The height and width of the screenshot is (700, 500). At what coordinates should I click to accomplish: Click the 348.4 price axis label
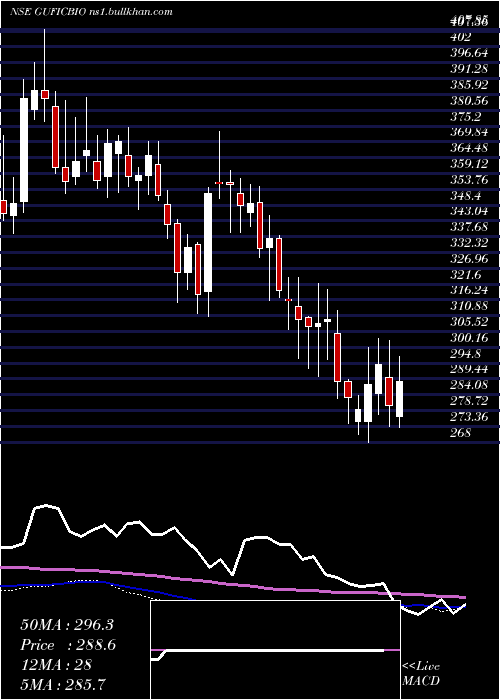466,196
